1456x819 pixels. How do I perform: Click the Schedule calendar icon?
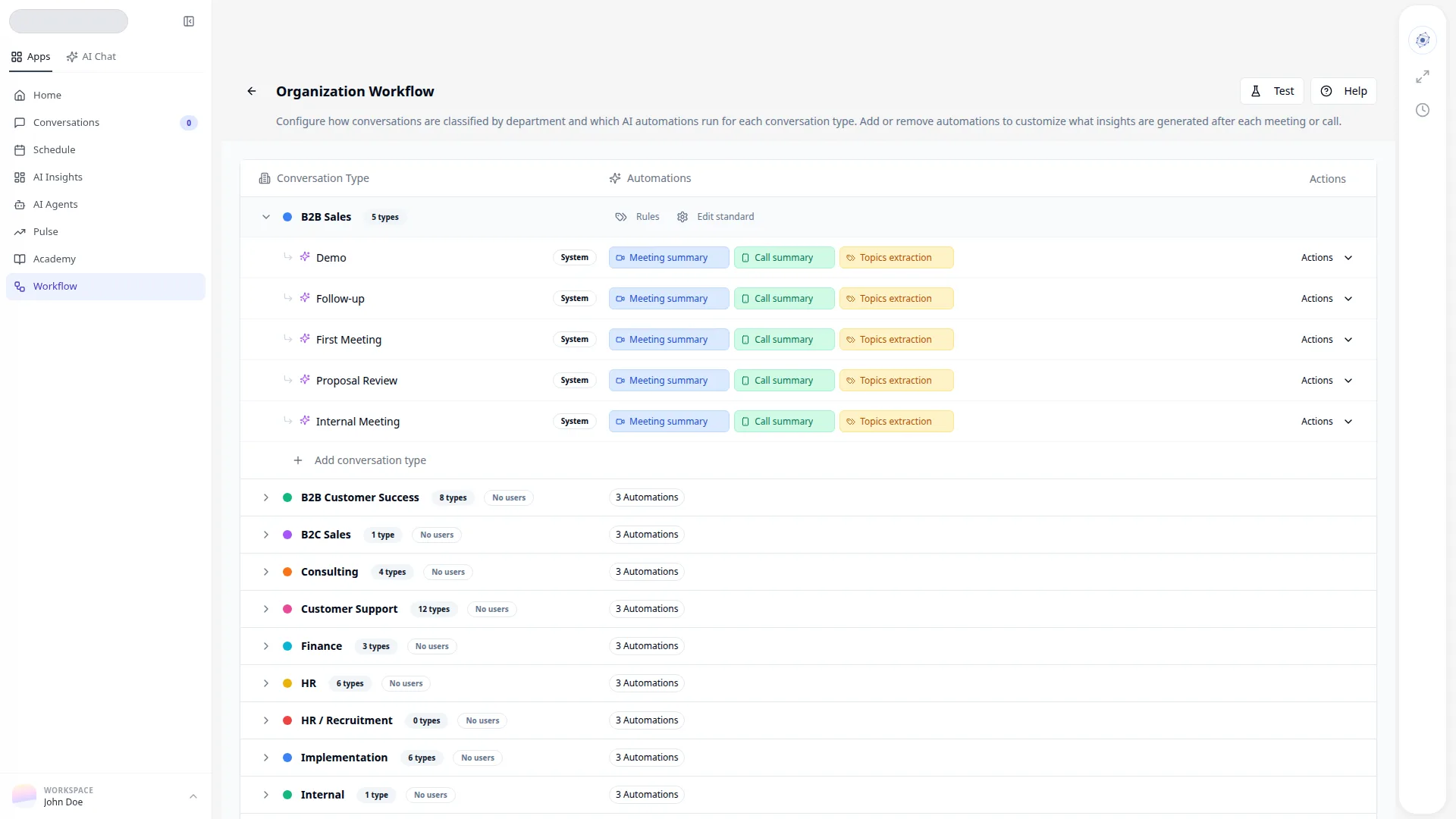(20, 150)
